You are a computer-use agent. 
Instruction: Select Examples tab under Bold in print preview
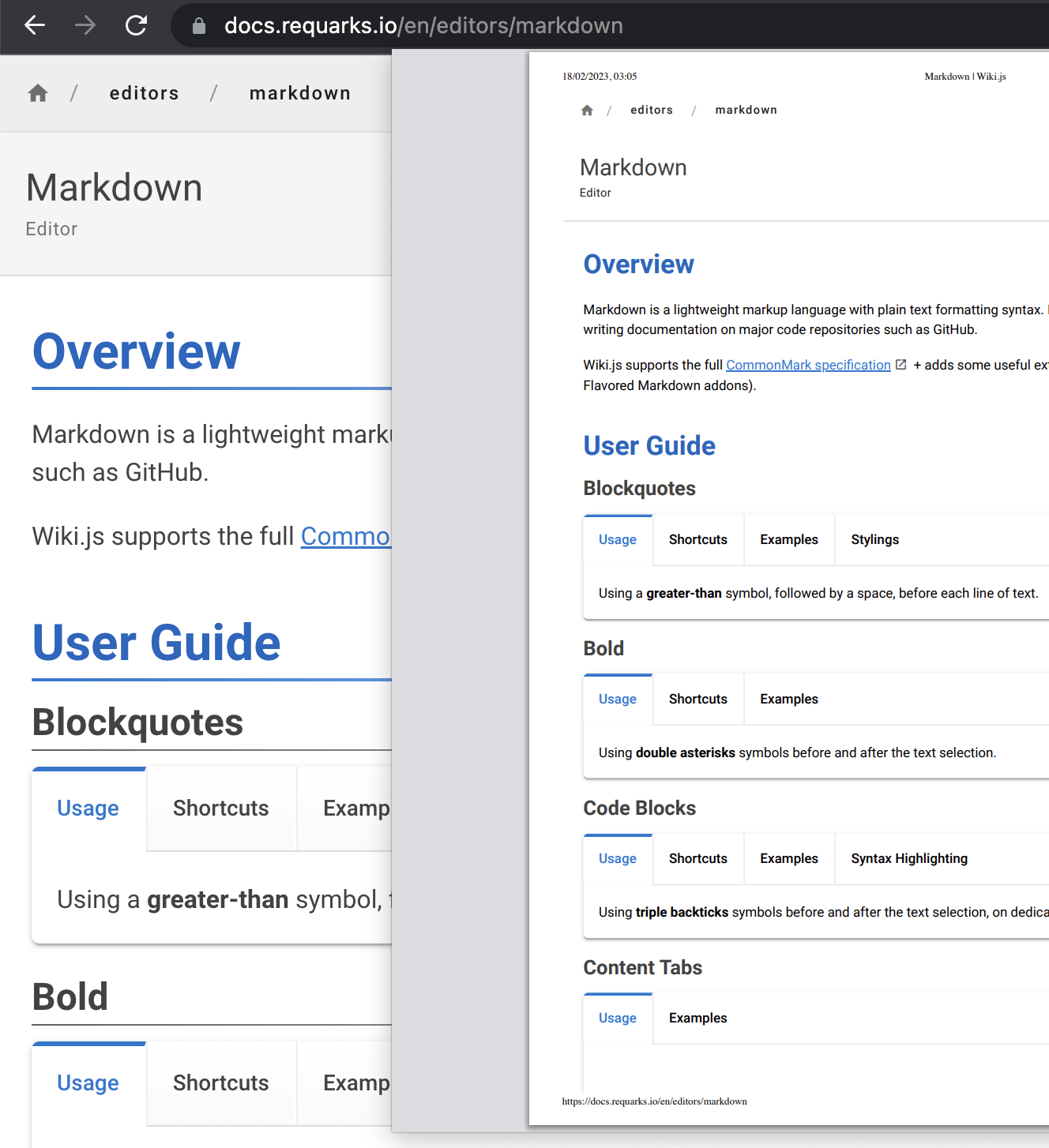pos(789,700)
